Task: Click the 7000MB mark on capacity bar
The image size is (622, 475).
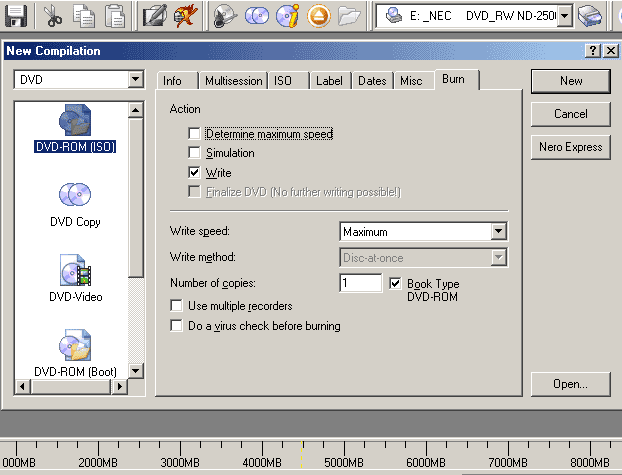Action: (x=508, y=463)
